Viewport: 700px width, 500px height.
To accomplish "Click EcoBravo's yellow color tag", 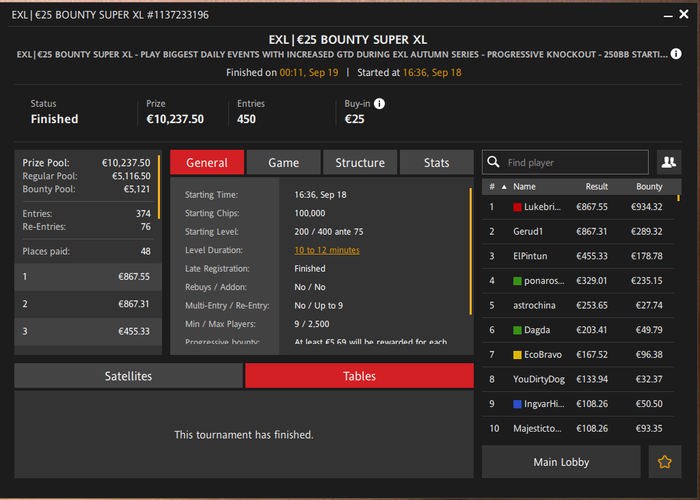I will coord(517,355).
